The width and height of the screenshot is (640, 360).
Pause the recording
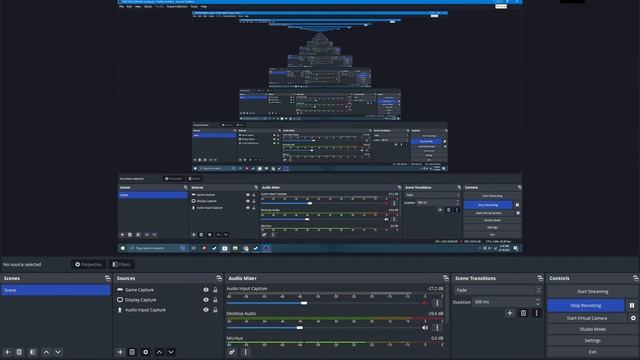coord(632,305)
